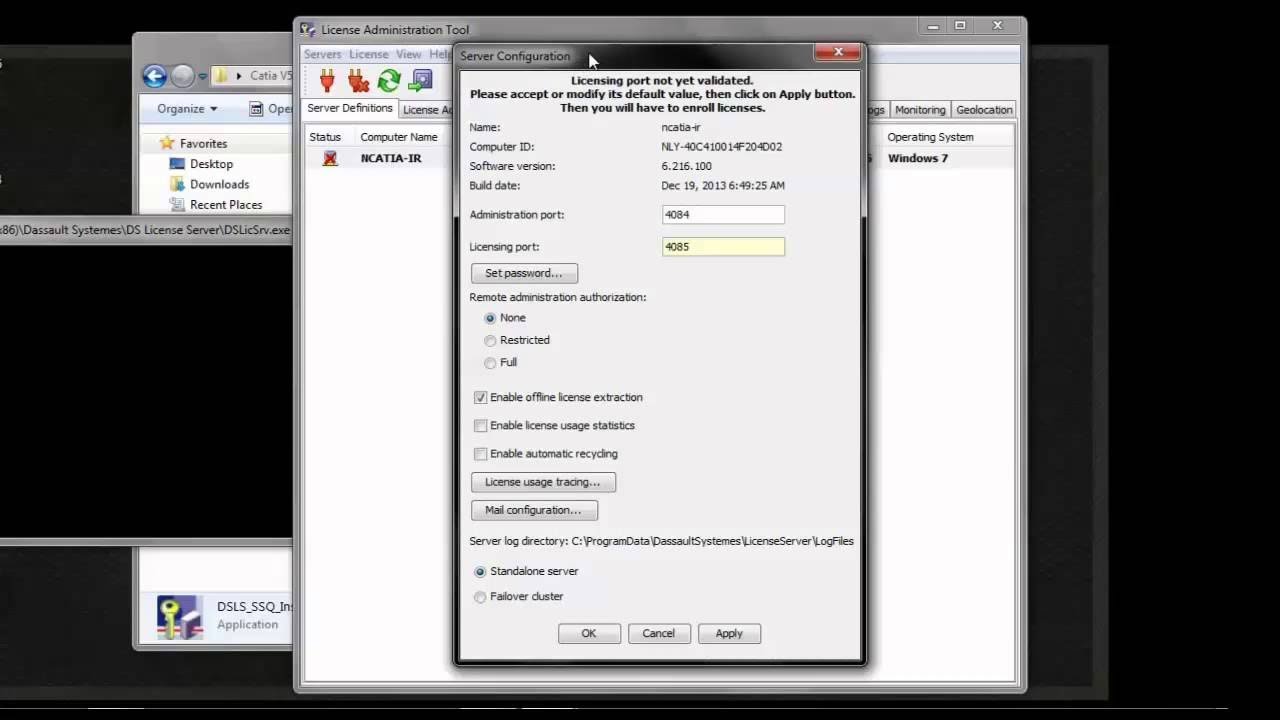Select Restricted remote administration authorization
Viewport: 1280px width, 720px height.
click(490, 340)
